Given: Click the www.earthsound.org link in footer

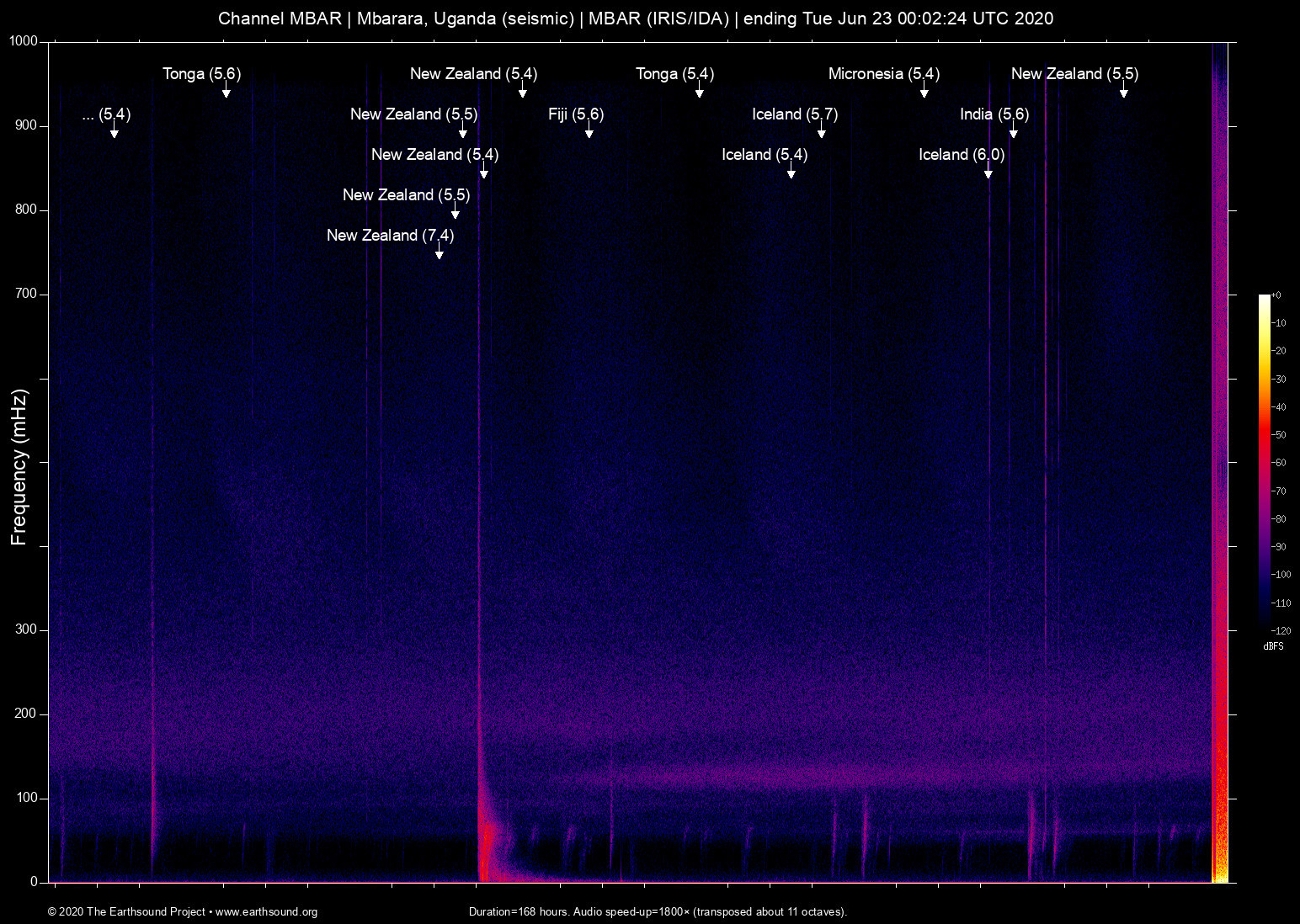Looking at the screenshot, I should coord(266,912).
